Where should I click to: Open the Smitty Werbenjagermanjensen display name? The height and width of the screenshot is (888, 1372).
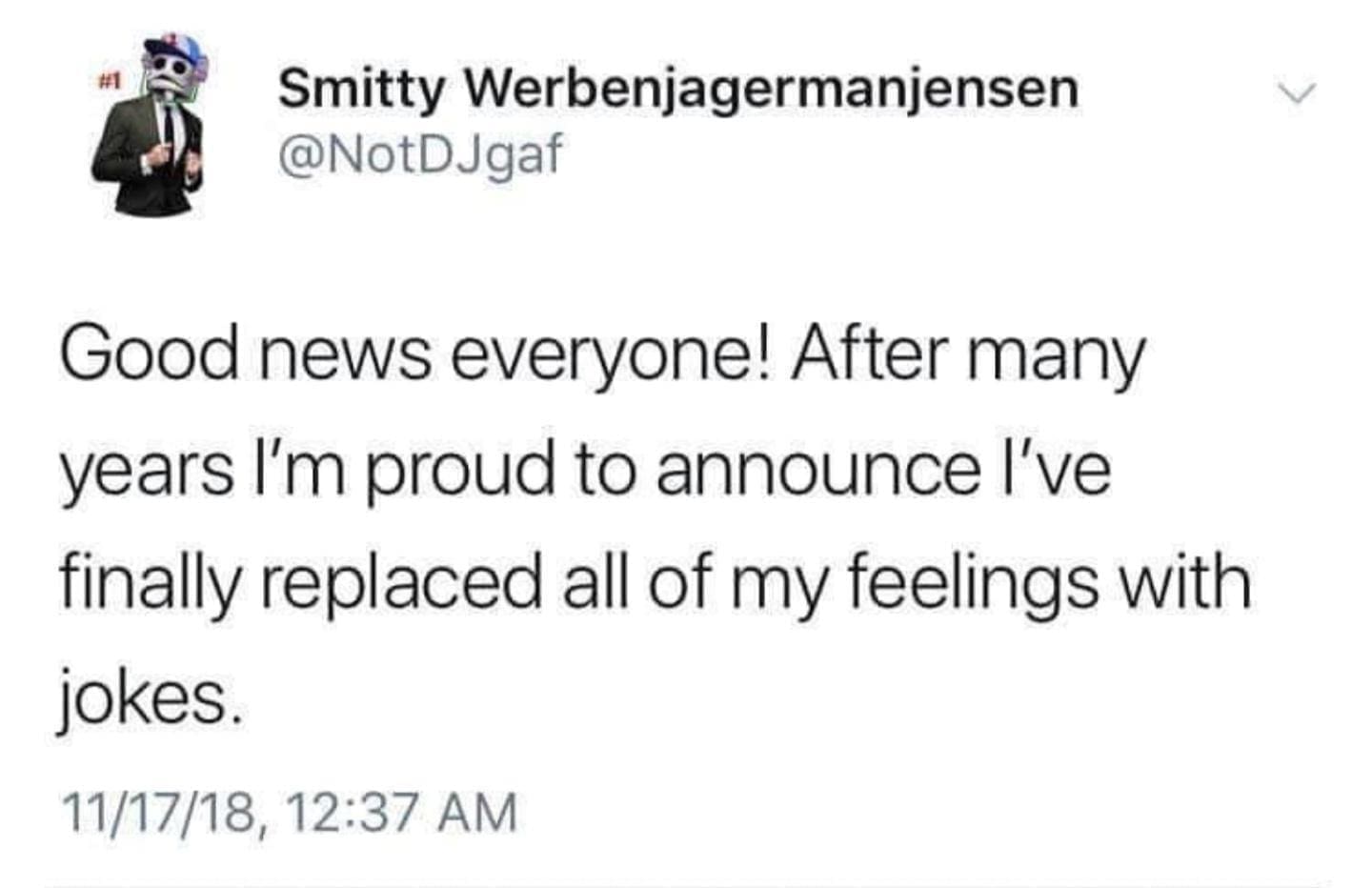coord(678,90)
